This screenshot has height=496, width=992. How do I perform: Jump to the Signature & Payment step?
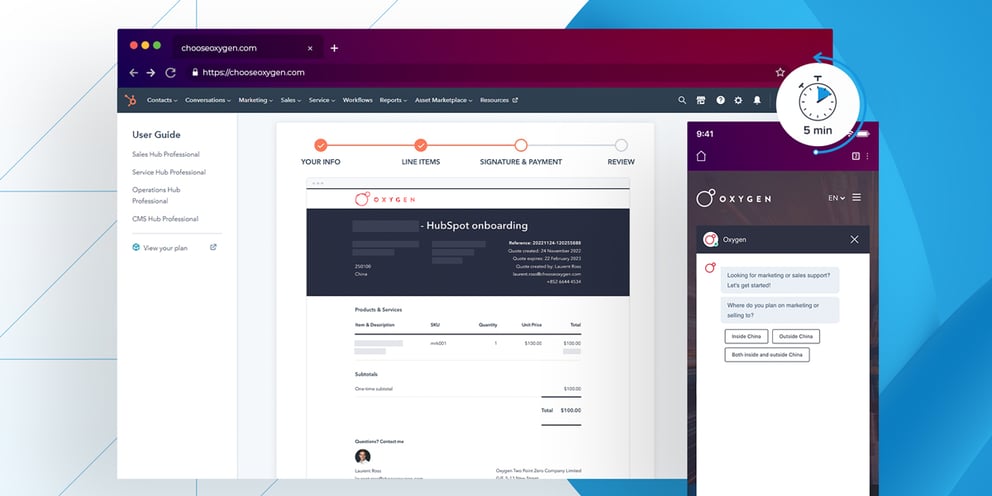coord(521,146)
